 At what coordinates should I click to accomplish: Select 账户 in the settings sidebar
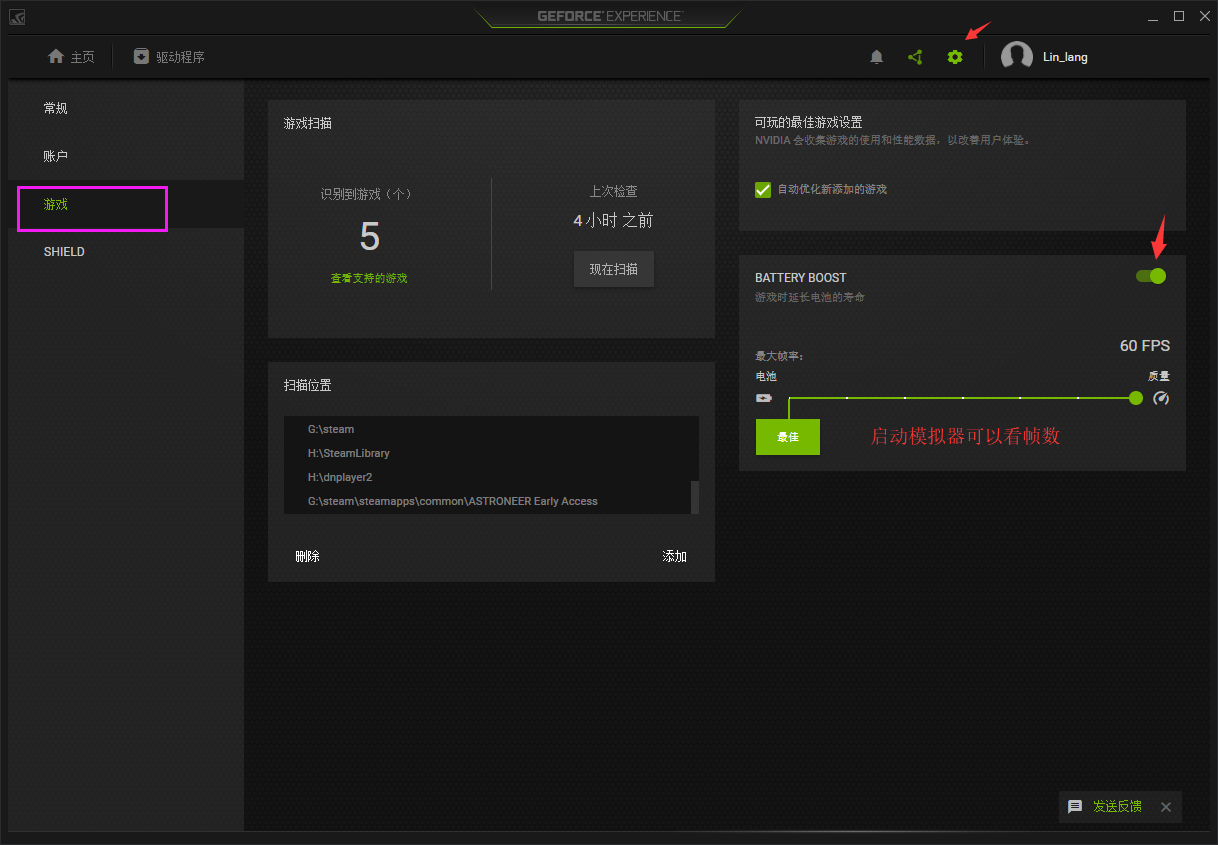coord(56,156)
